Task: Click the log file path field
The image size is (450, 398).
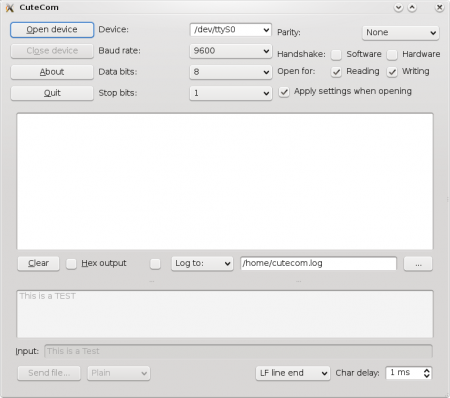Action: tap(318, 263)
